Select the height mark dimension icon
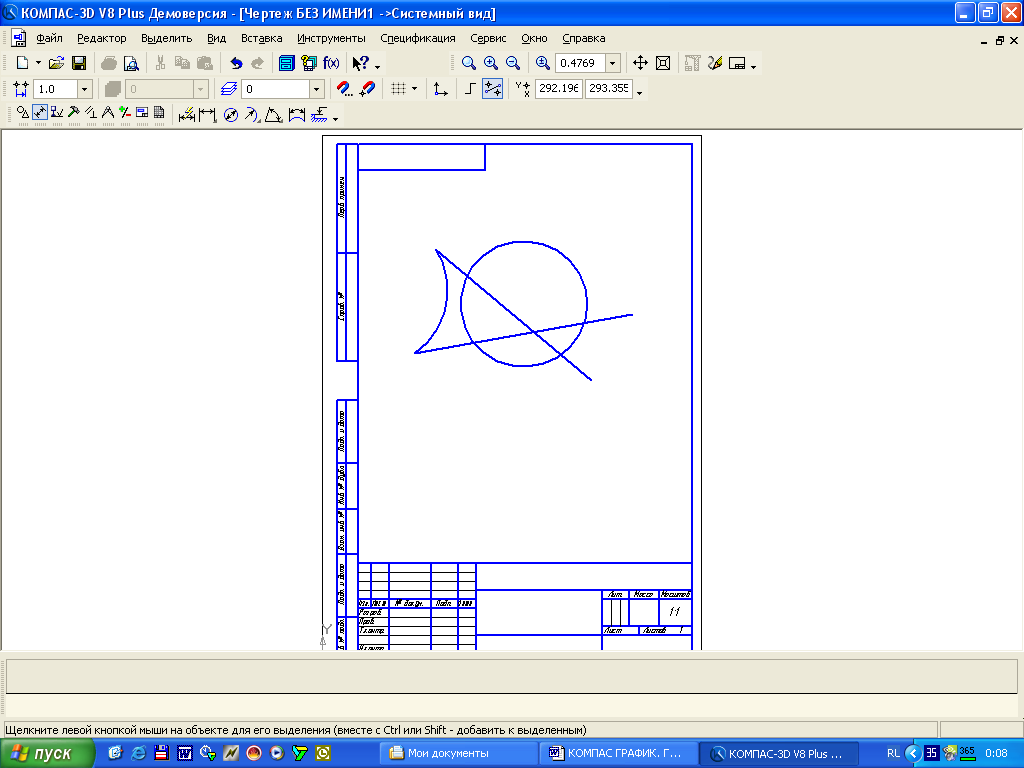 (x=319, y=115)
